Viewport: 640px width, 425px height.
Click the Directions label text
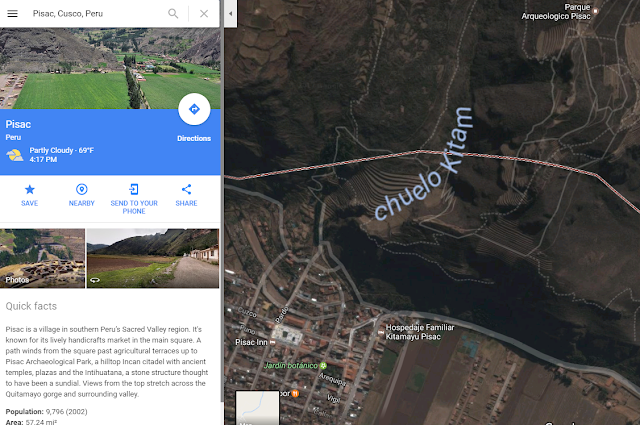click(194, 138)
